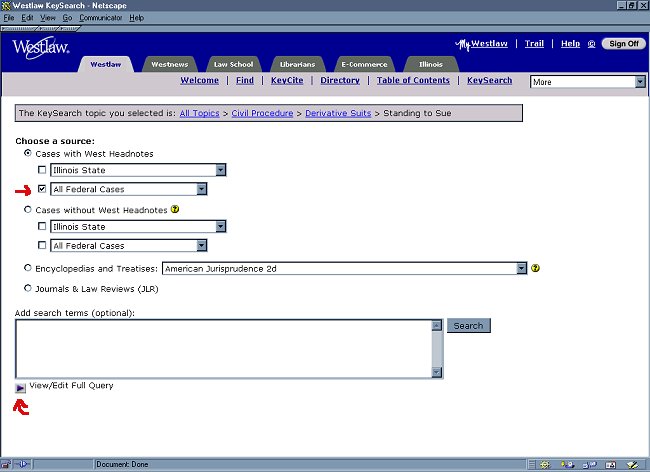650x472 pixels.
Task: Click the Document: Done status text
Action: [122, 465]
